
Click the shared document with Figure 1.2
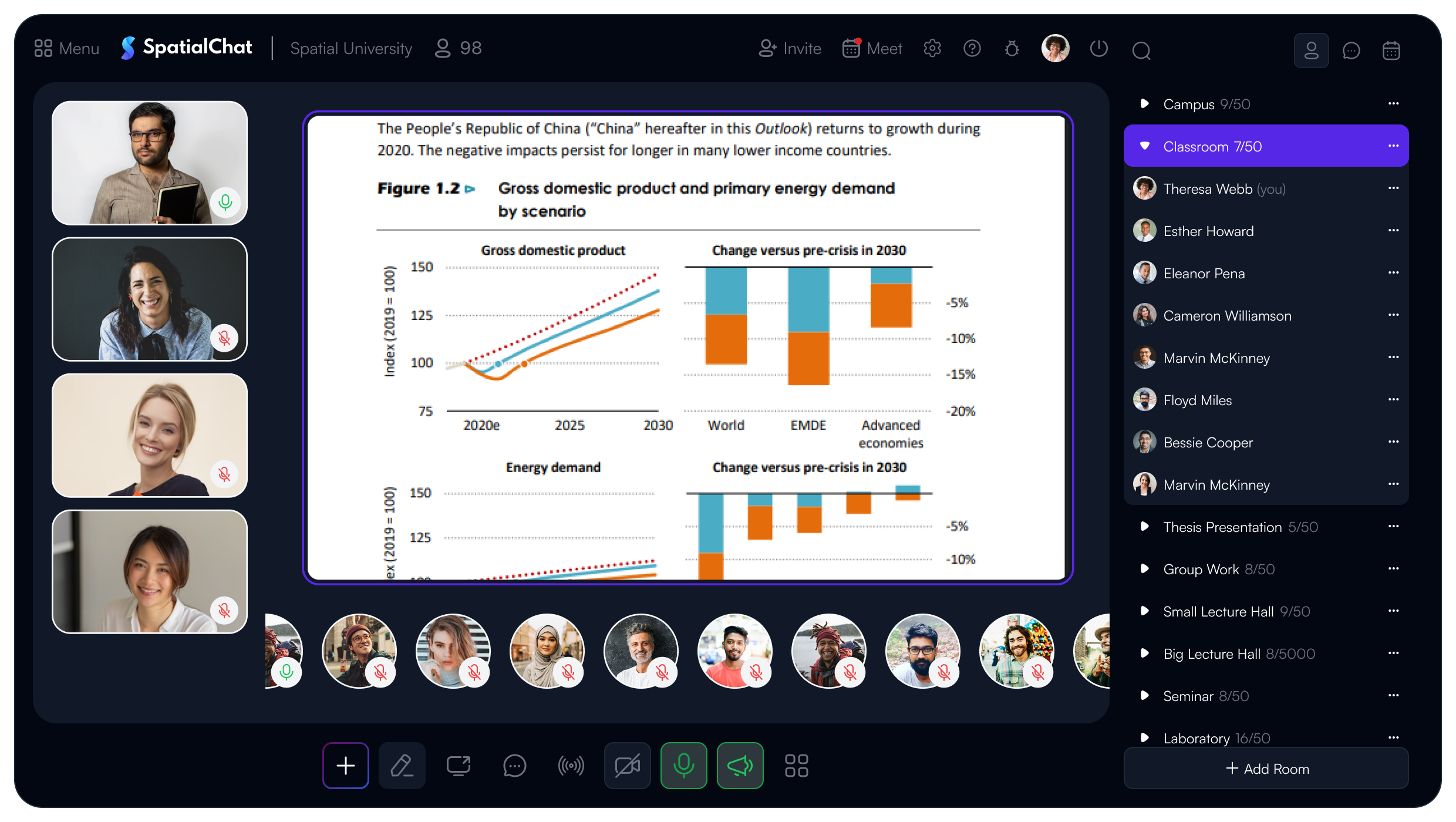pos(687,348)
